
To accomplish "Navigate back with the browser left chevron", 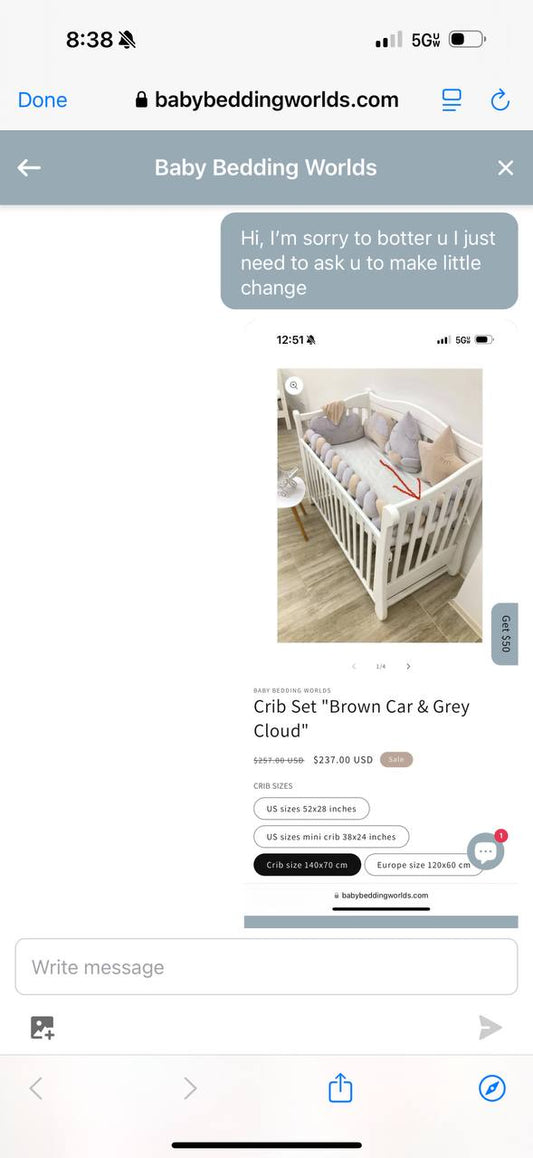I will point(35,1088).
